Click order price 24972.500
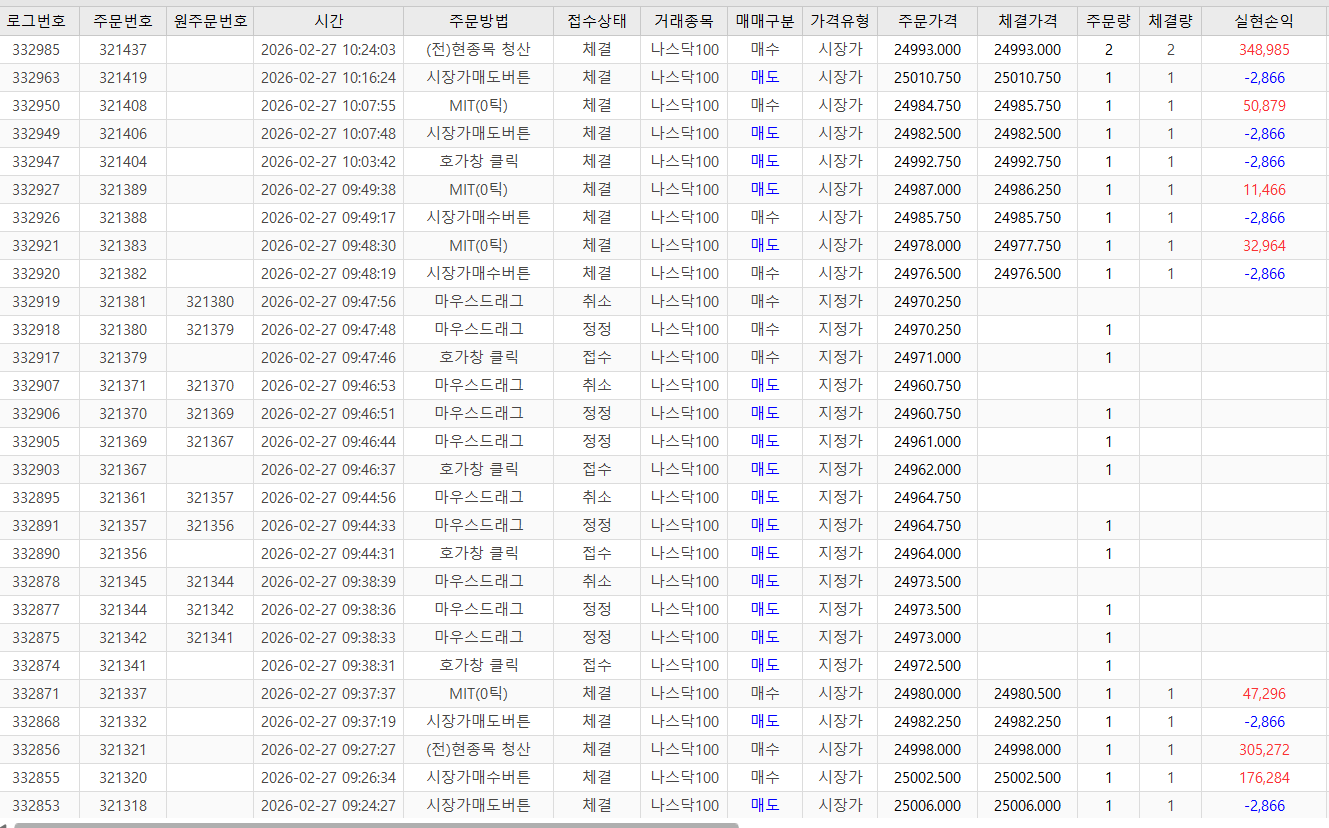1329x828 pixels. point(927,665)
